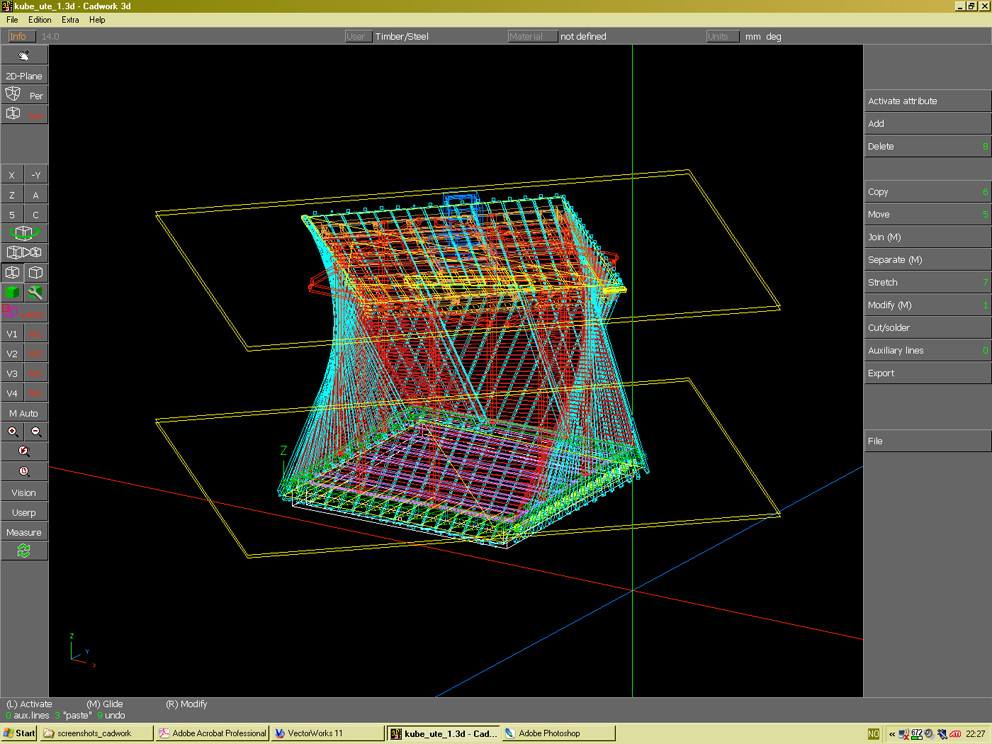Click the green rotation cube icon
The height and width of the screenshot is (744, 992).
[22, 232]
